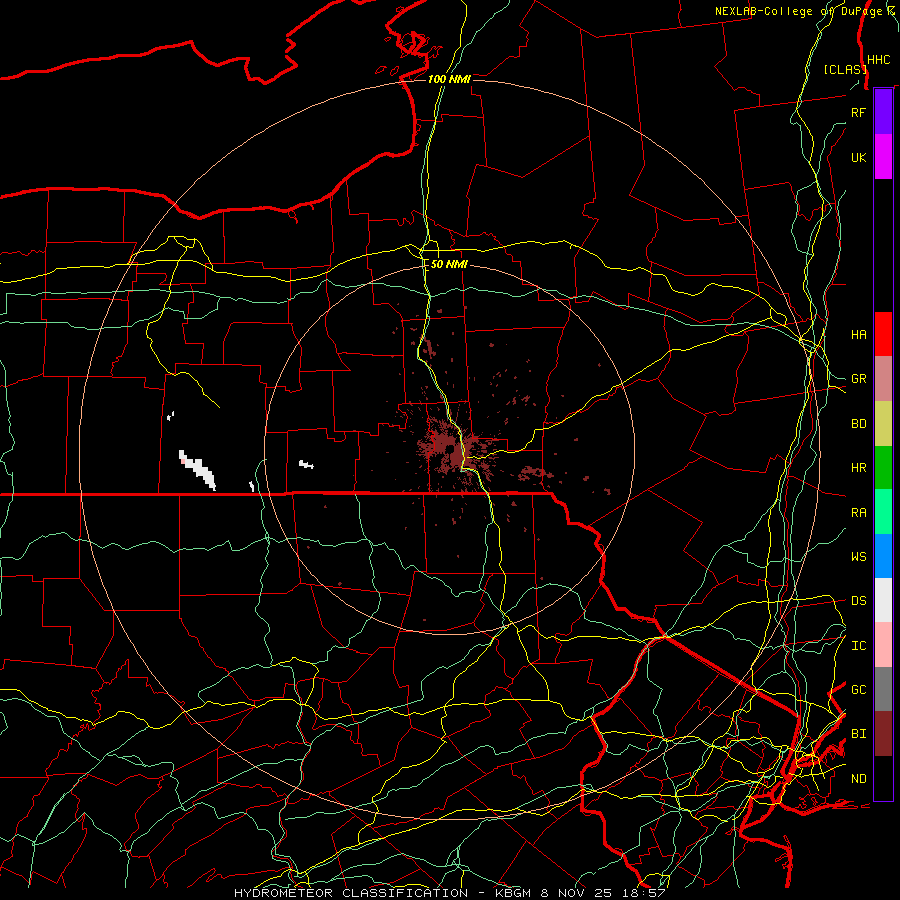Click the GR legend color swatch
Image resolution: width=900 pixels, height=900 pixels.
(883, 378)
